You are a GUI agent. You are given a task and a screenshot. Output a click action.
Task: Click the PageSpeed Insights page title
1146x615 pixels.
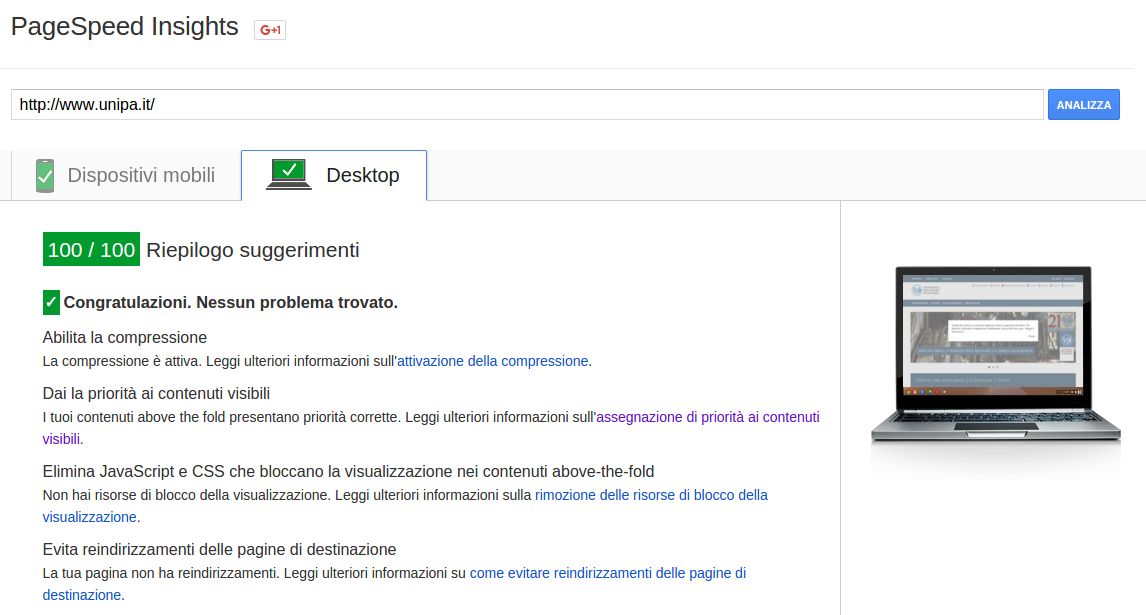(125, 27)
